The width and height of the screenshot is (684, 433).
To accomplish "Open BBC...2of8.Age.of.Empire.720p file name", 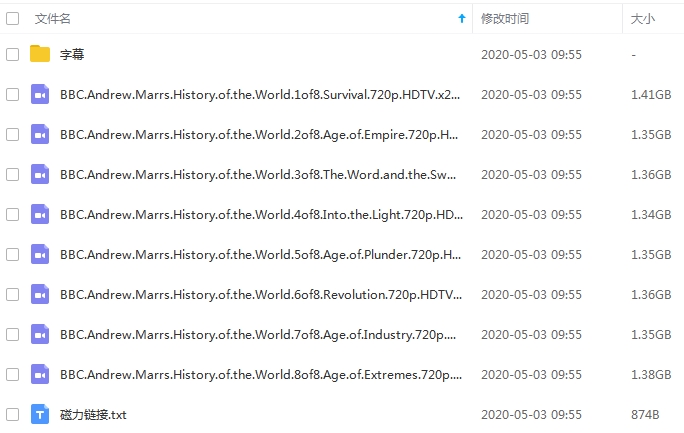I will coord(259,135).
